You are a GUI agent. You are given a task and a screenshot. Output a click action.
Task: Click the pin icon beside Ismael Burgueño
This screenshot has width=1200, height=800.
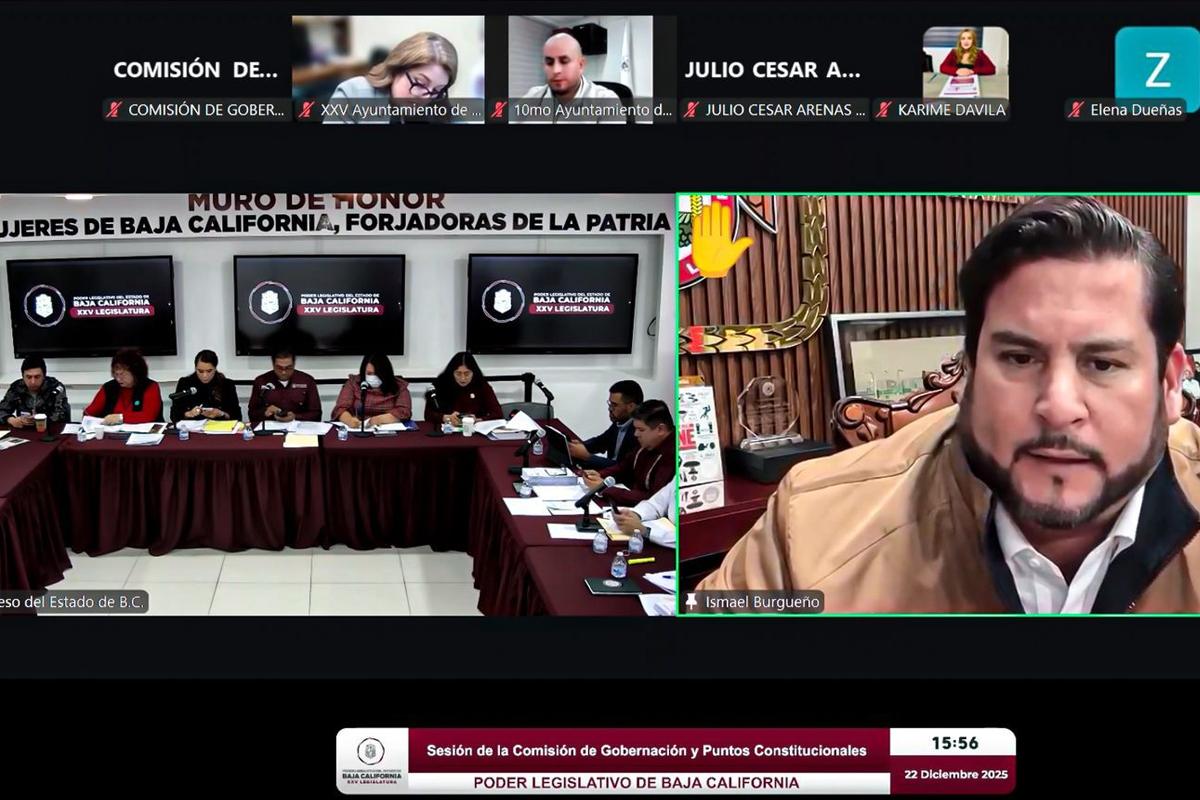click(691, 602)
